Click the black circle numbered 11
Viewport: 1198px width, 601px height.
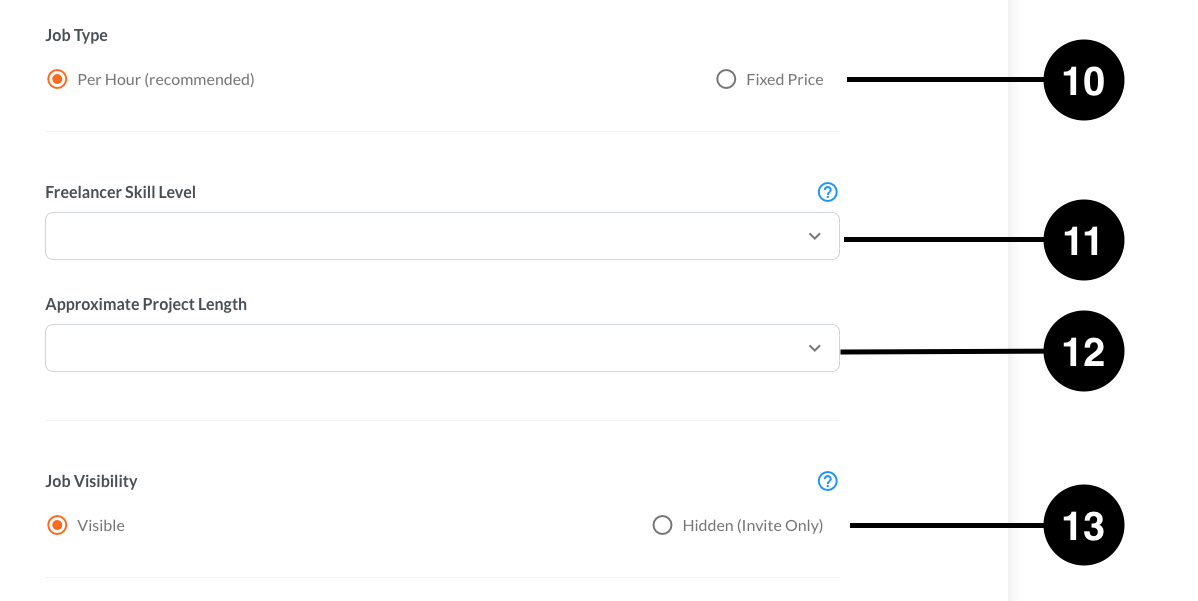point(1083,240)
